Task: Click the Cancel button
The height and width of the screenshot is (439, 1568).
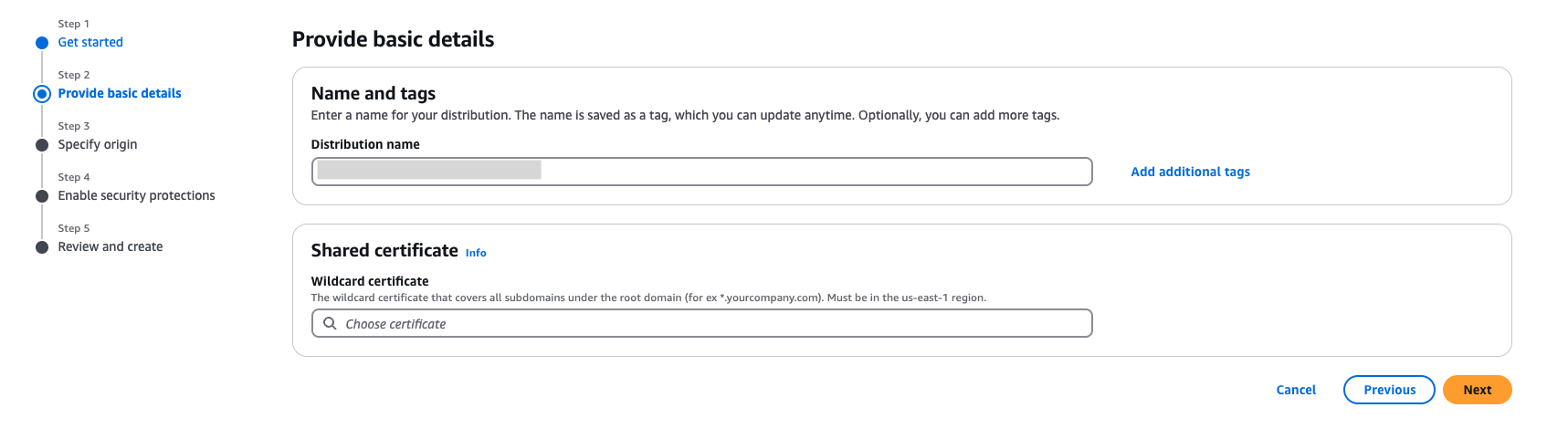Action: (x=1296, y=390)
